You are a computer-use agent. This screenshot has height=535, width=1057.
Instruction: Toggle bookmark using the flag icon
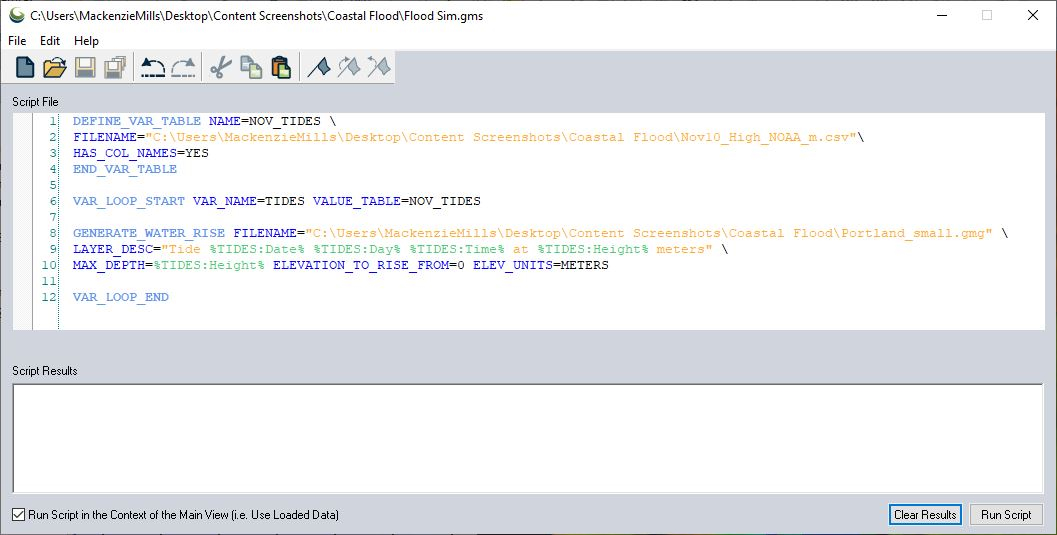tap(319, 67)
